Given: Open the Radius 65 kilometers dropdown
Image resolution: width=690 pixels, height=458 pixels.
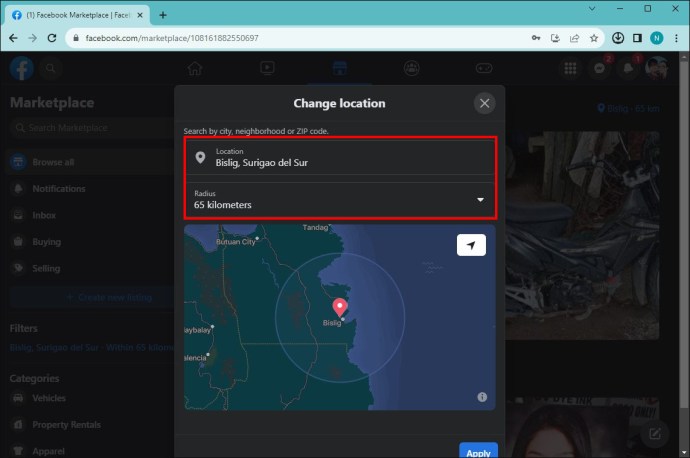Looking at the screenshot, I should click(x=340, y=200).
